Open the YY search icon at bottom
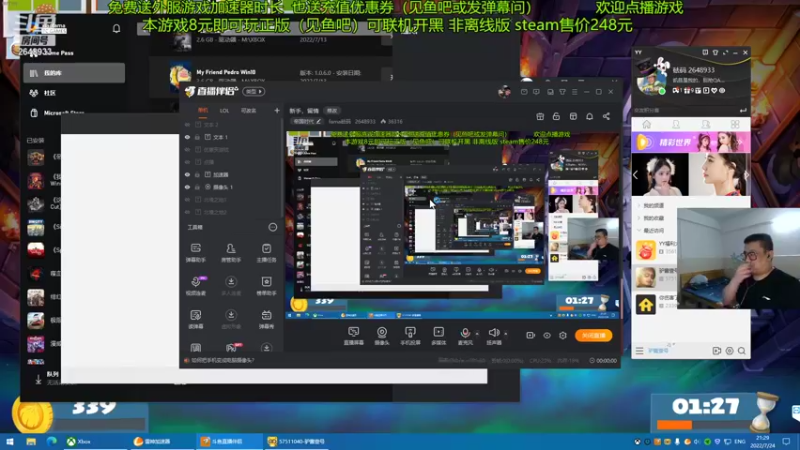 click(x=741, y=351)
